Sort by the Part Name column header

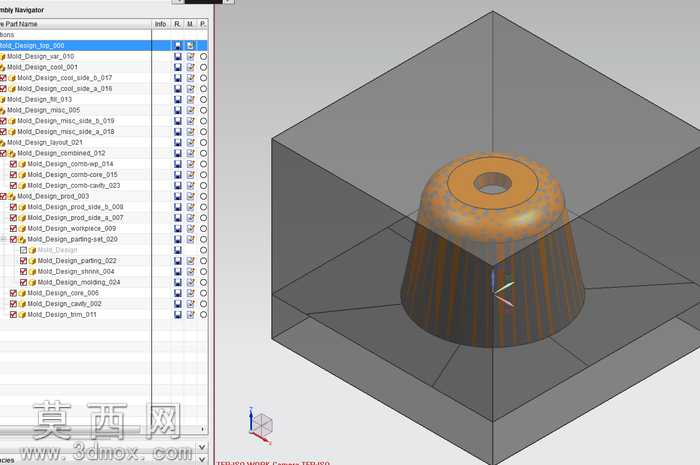[x=75, y=24]
